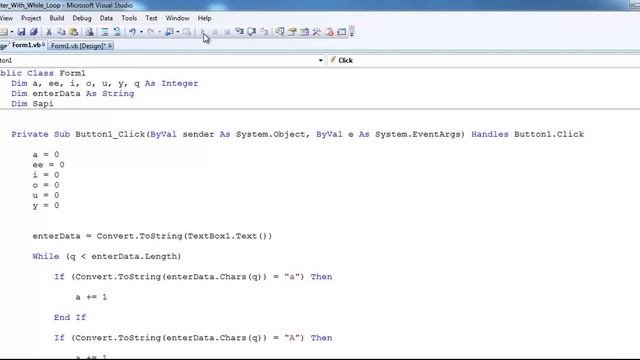Click the 'End If' code line
This screenshot has width=640, height=360.
click(70, 318)
